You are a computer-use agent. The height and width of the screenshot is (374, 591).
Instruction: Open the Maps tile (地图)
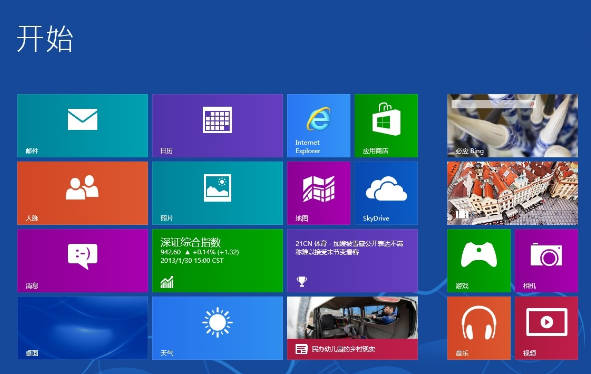click(x=318, y=193)
